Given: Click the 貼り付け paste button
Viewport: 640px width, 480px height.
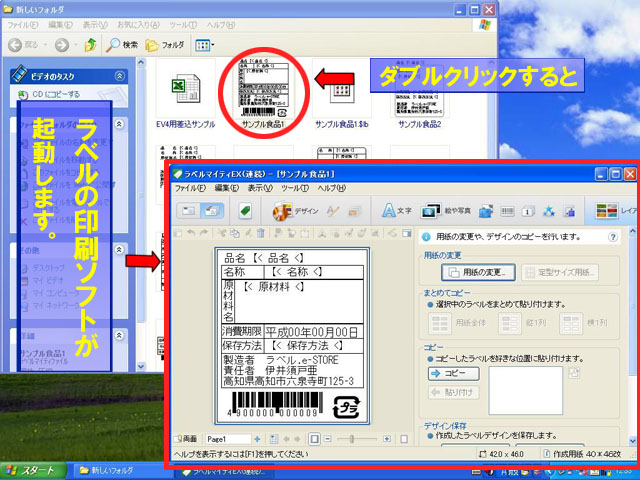Looking at the screenshot, I should [453, 392].
